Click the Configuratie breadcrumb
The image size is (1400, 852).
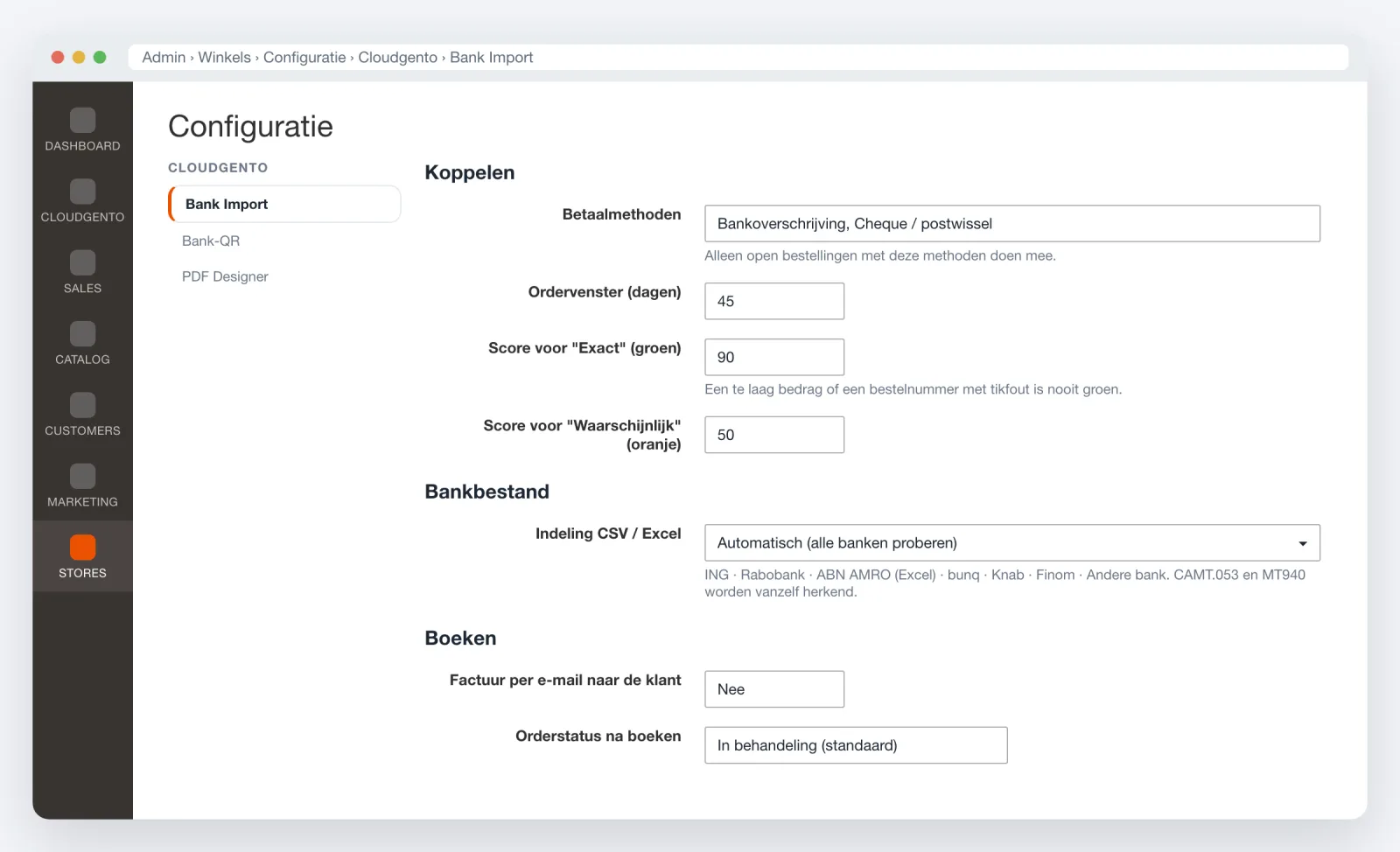click(x=304, y=57)
